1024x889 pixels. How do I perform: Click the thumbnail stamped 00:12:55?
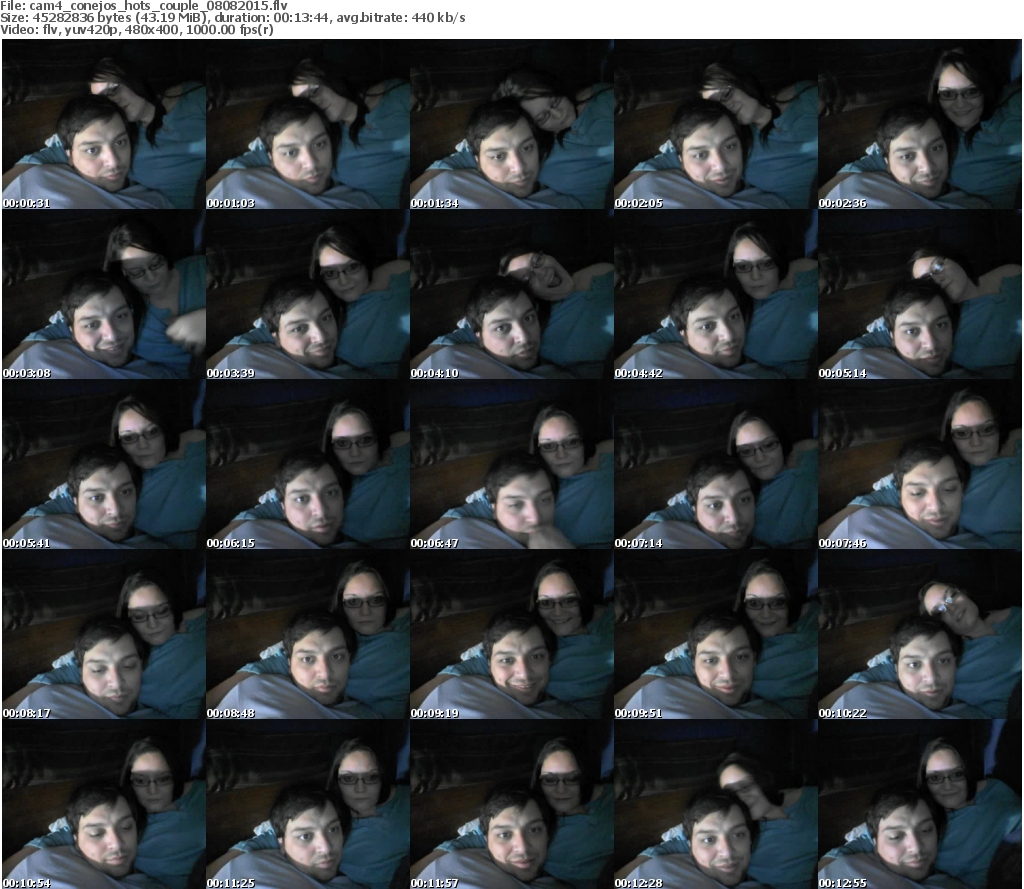[920, 804]
